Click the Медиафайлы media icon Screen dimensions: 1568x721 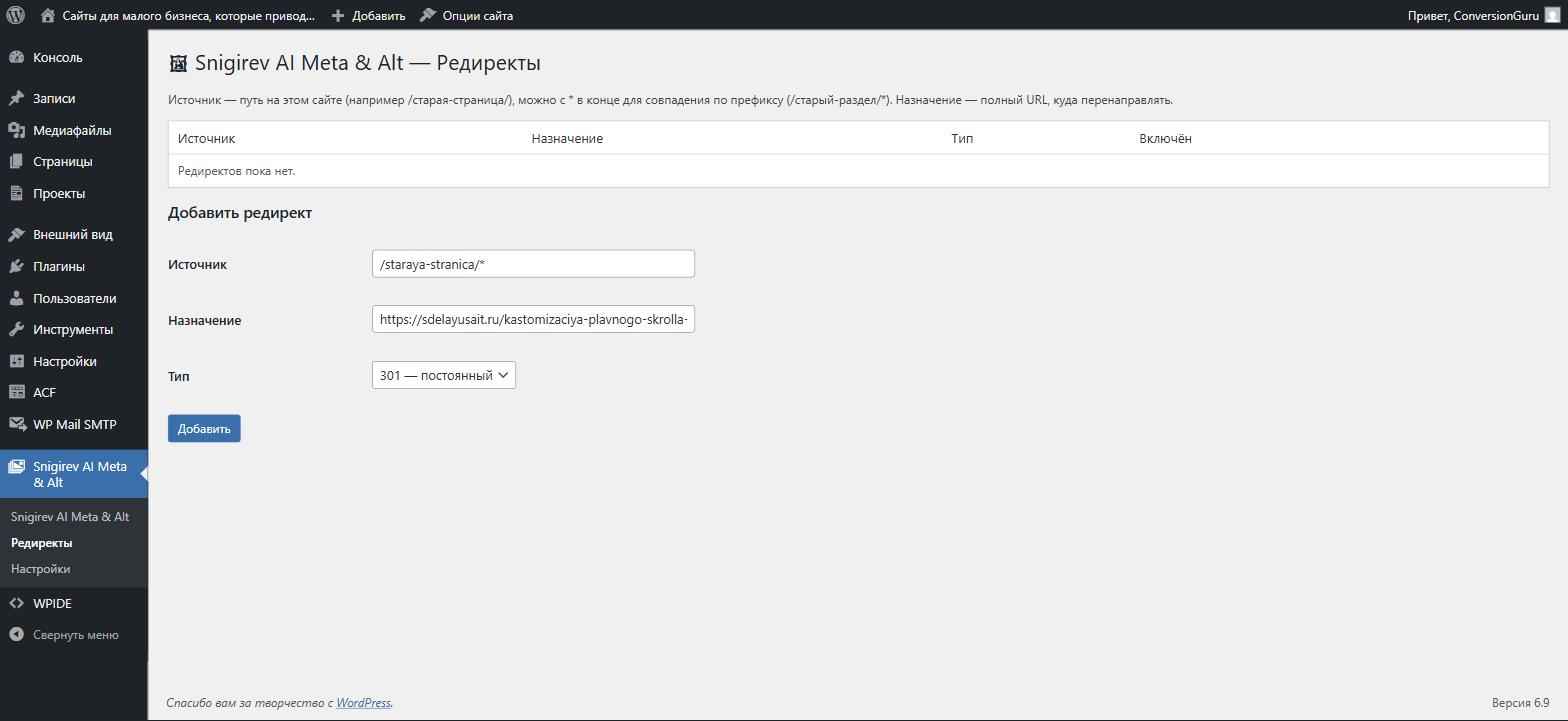coord(16,131)
